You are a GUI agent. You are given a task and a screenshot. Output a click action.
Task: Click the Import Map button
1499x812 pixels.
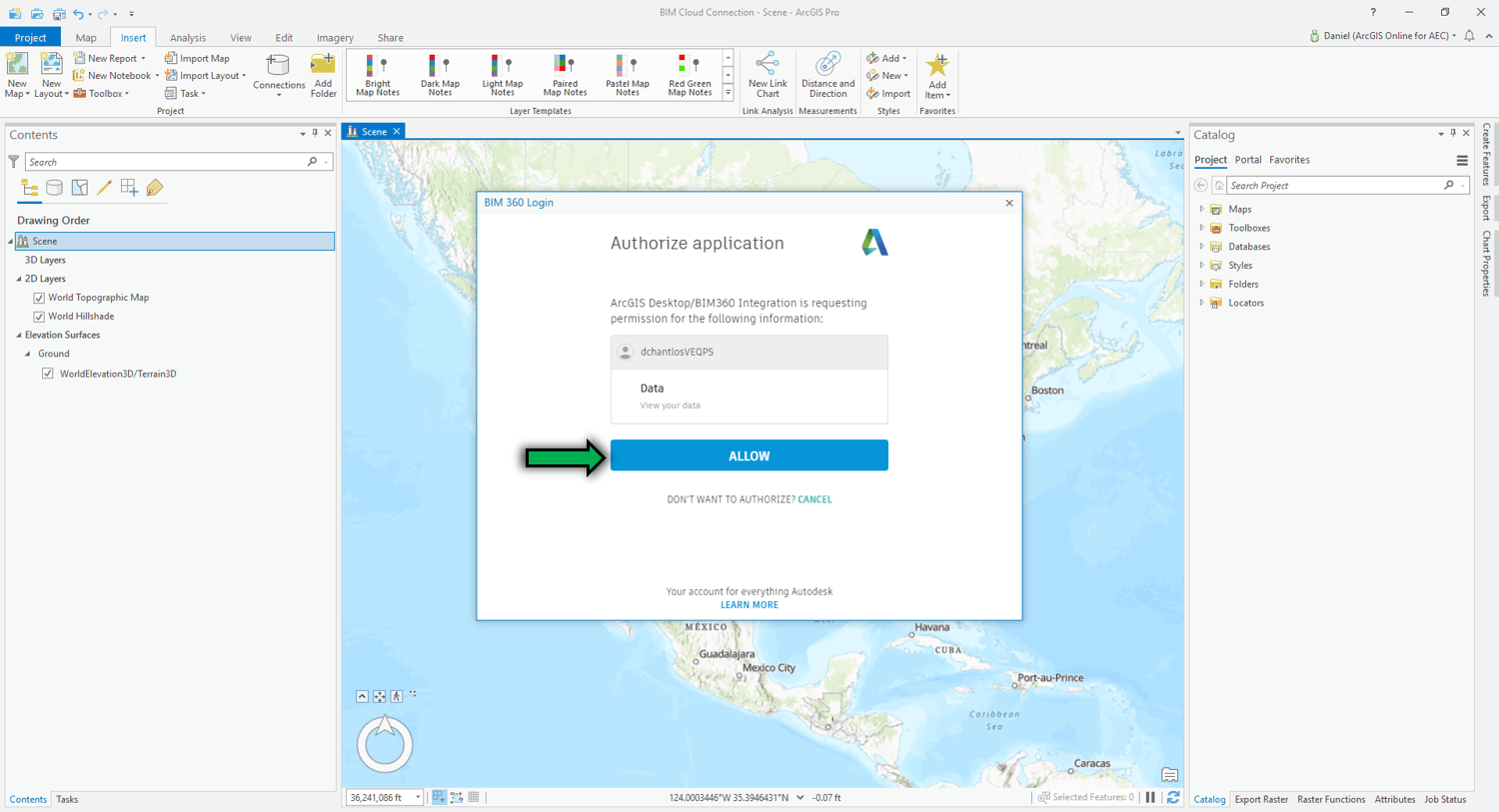pyautogui.click(x=197, y=58)
